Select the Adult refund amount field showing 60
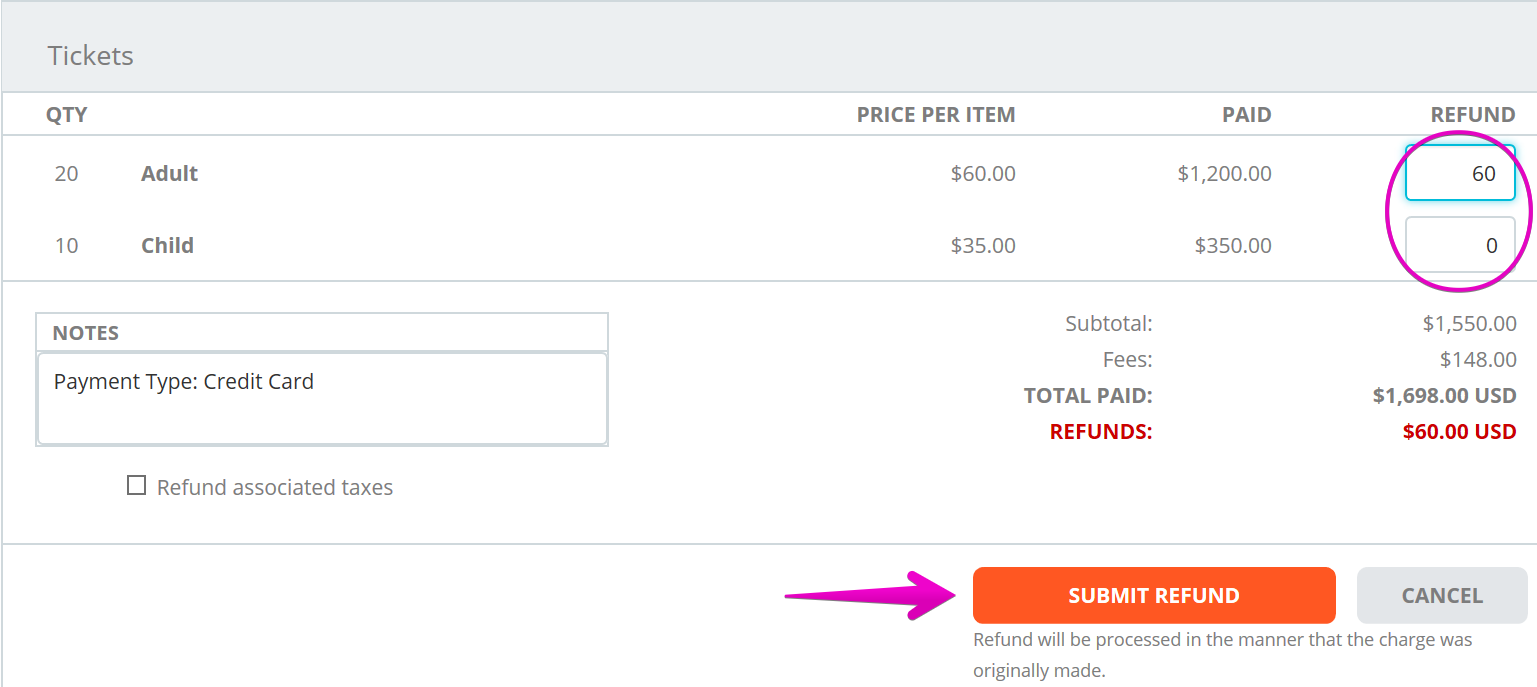 point(1459,172)
